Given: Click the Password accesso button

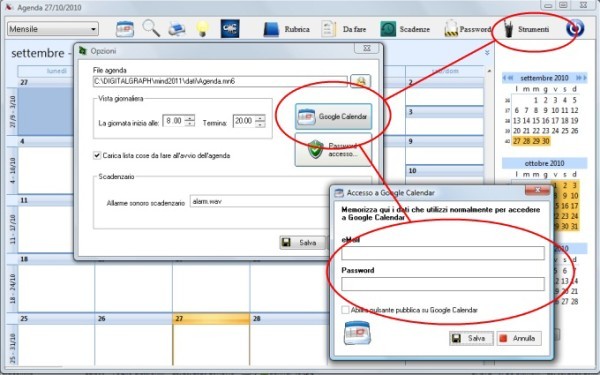Looking at the screenshot, I should coord(333,150).
